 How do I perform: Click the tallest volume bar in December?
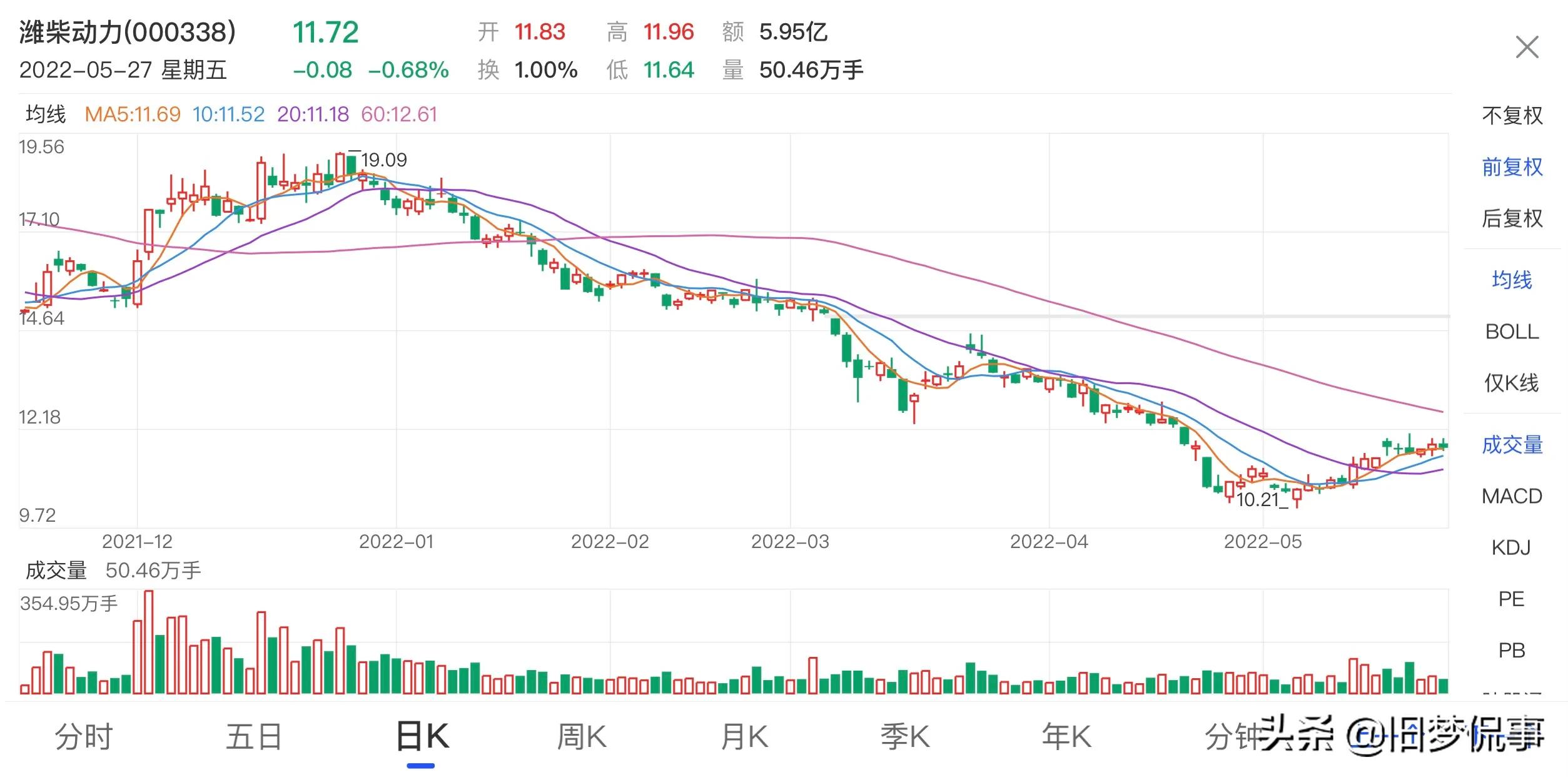(148, 642)
